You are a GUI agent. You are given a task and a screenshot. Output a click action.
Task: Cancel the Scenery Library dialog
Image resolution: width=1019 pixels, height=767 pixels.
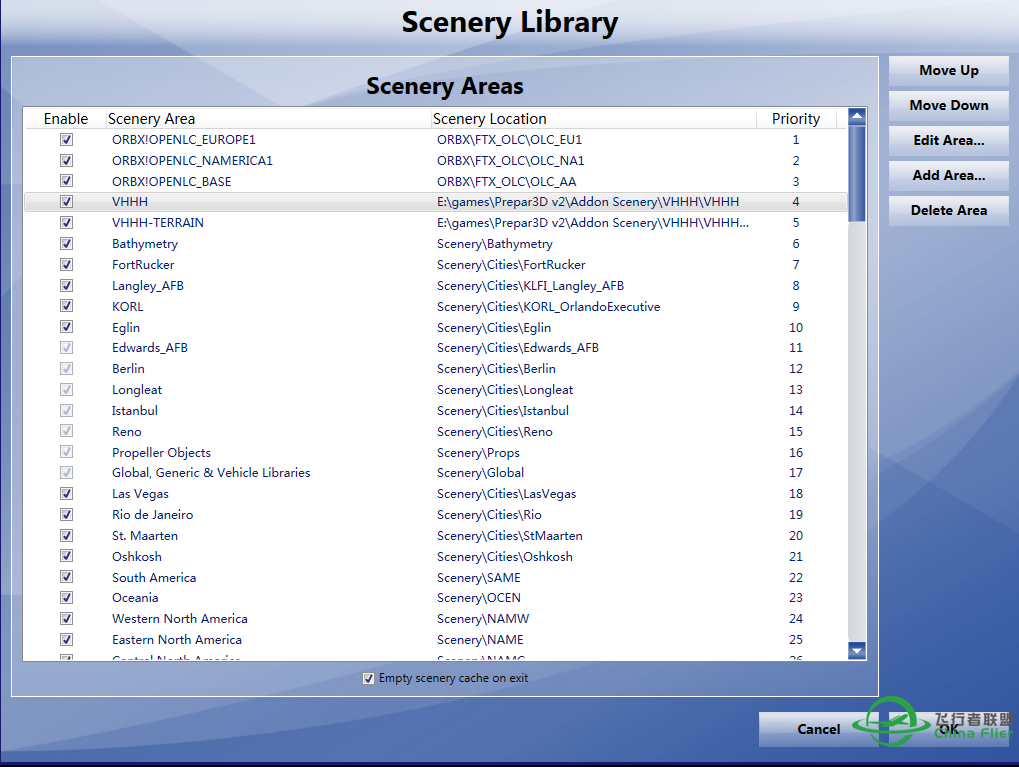click(818, 729)
